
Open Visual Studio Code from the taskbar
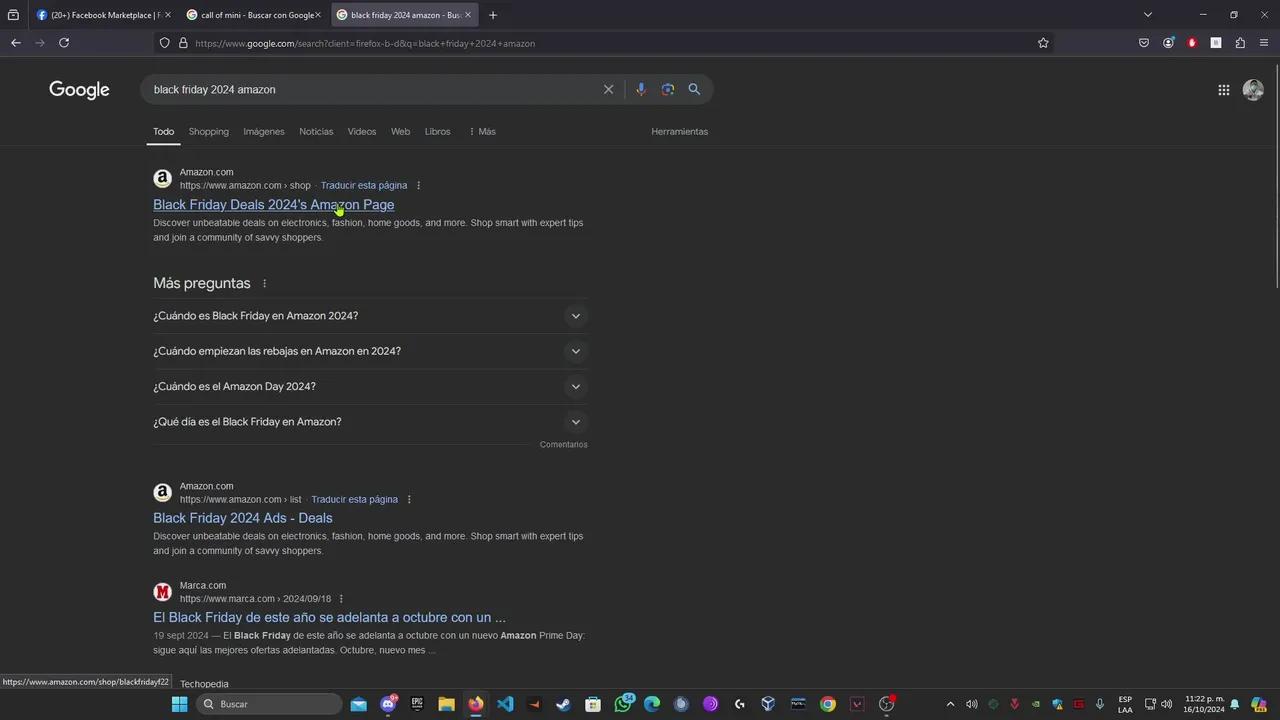click(x=504, y=704)
